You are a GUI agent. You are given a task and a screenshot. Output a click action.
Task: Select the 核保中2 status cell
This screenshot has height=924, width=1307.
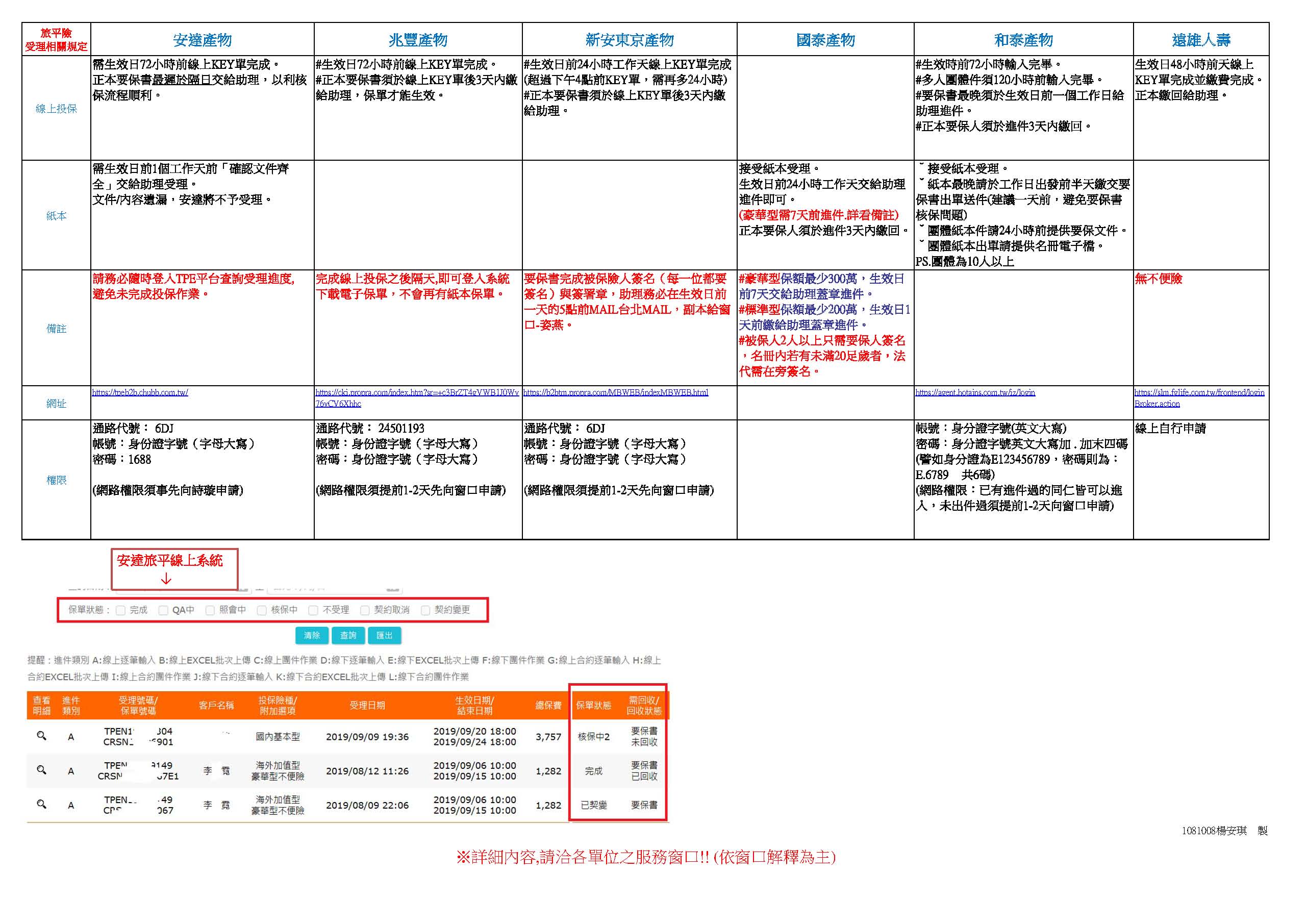click(593, 737)
